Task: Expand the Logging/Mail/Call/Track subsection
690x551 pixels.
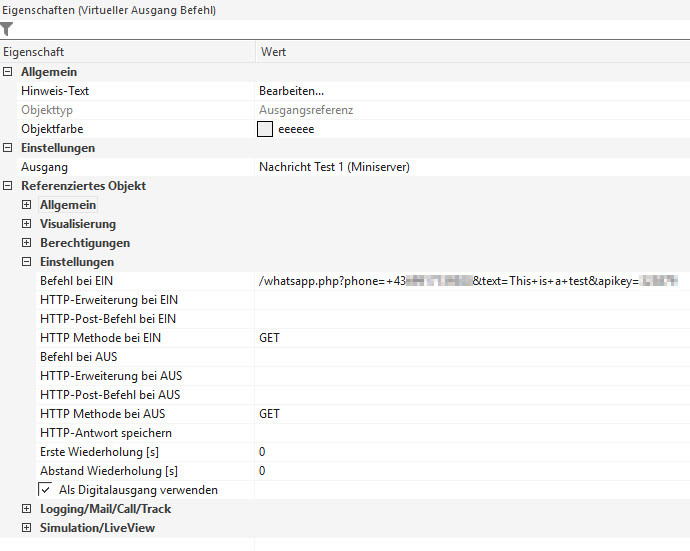Action: click(27, 509)
